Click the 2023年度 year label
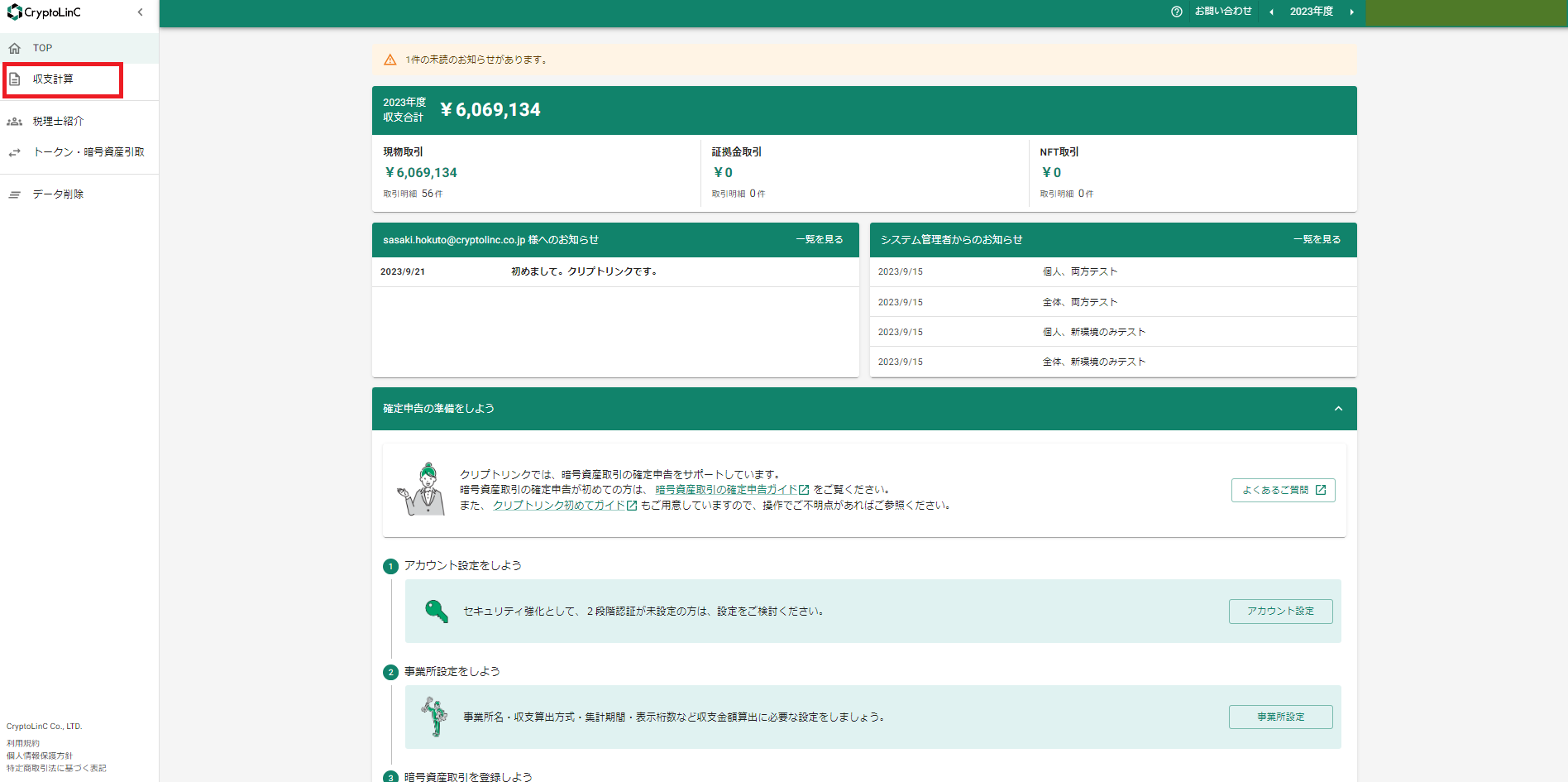Screen dimensions: 1568x782 pos(1312,12)
